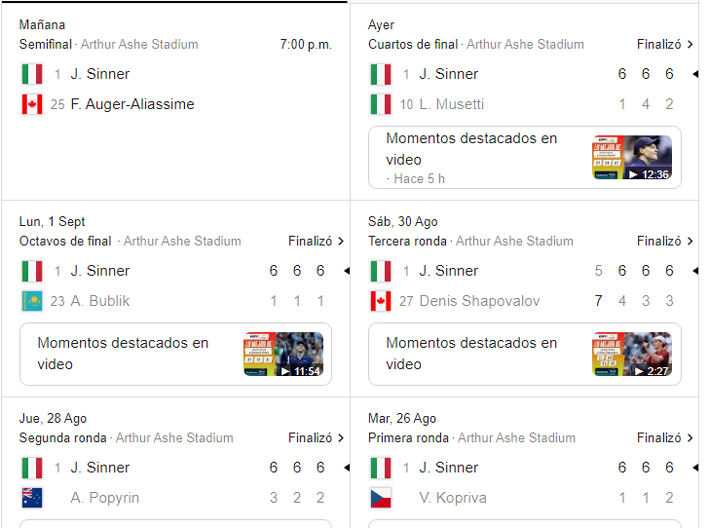Open F. Auger-Aliassime player link

click(132, 104)
